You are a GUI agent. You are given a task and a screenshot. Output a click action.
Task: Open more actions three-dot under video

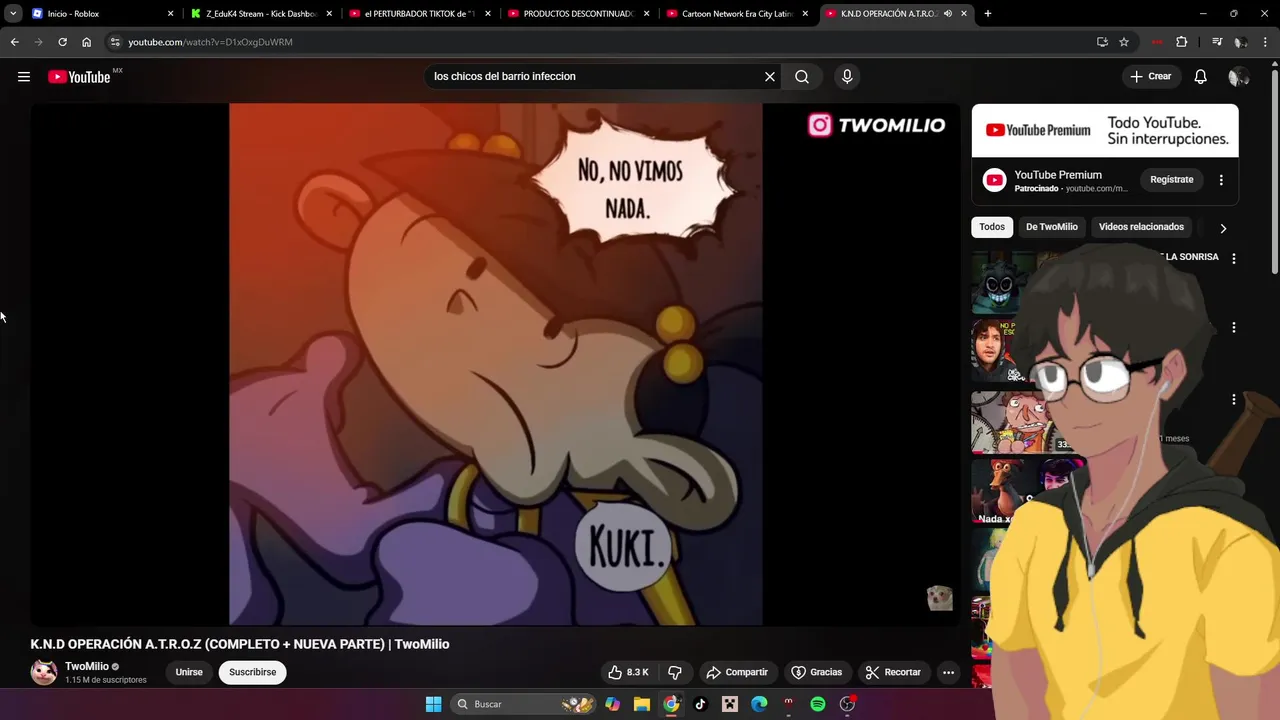(x=948, y=672)
